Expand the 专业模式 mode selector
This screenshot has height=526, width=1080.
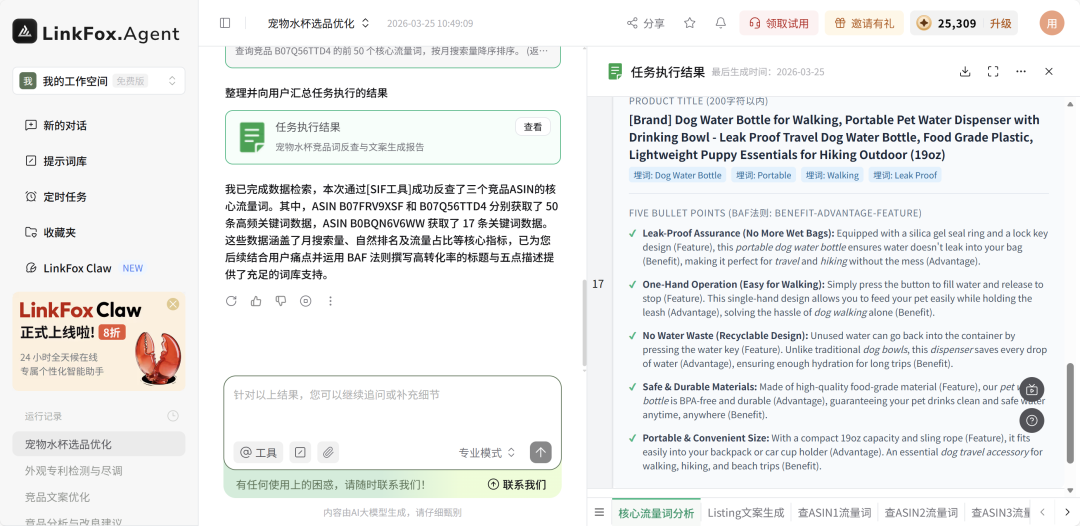coord(487,453)
